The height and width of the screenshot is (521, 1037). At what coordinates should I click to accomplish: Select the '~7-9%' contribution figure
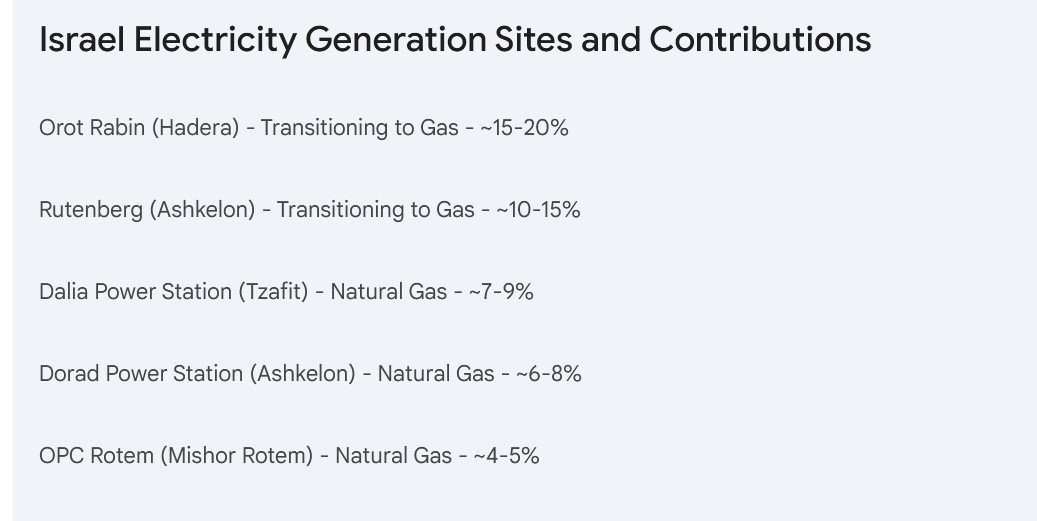(x=500, y=292)
